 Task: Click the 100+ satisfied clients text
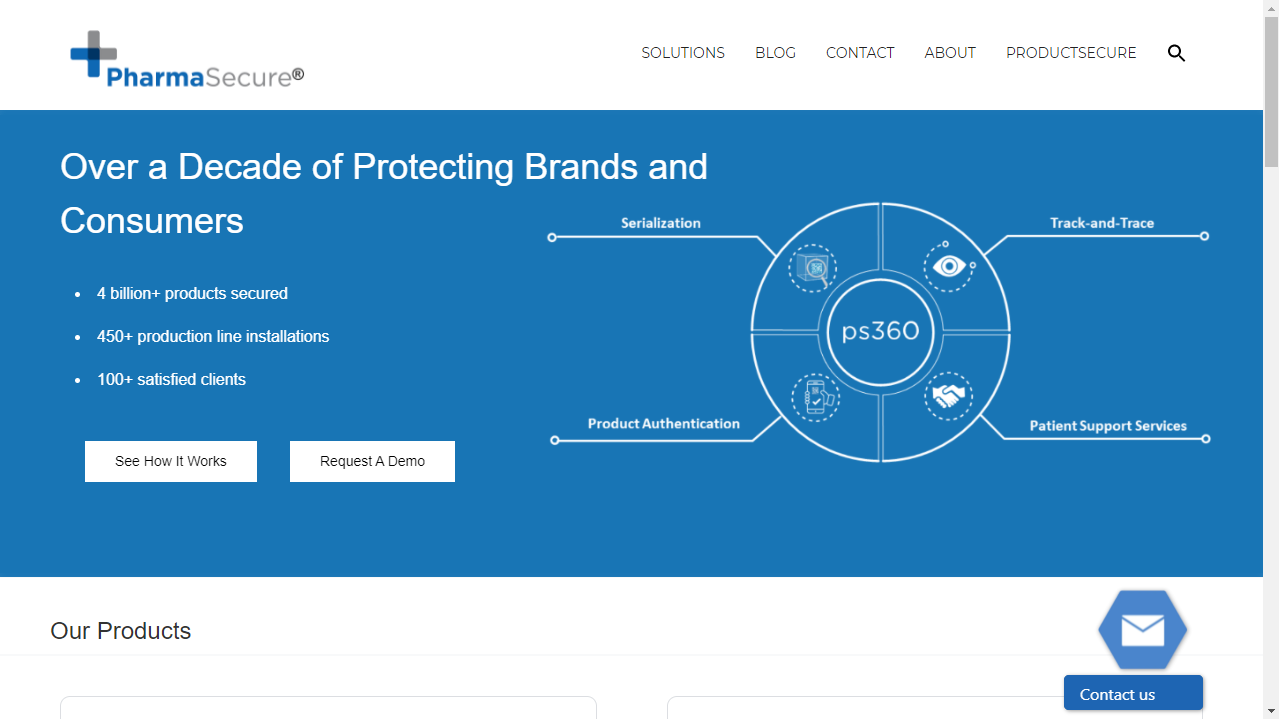click(171, 379)
